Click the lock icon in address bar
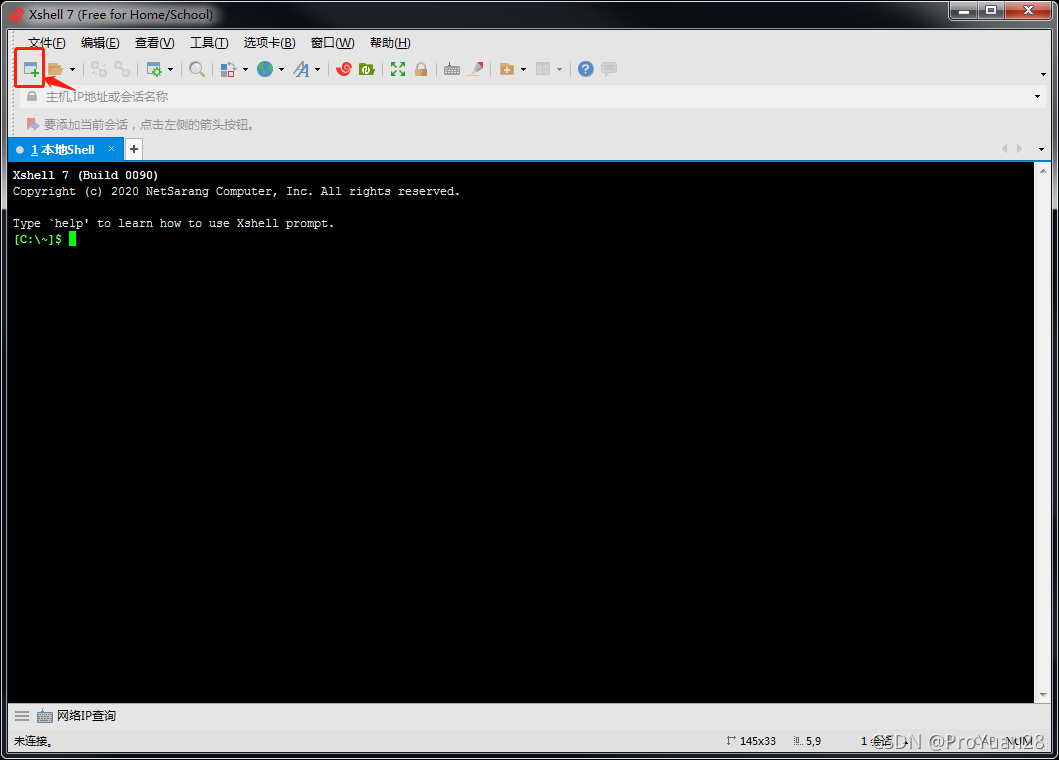 32,97
